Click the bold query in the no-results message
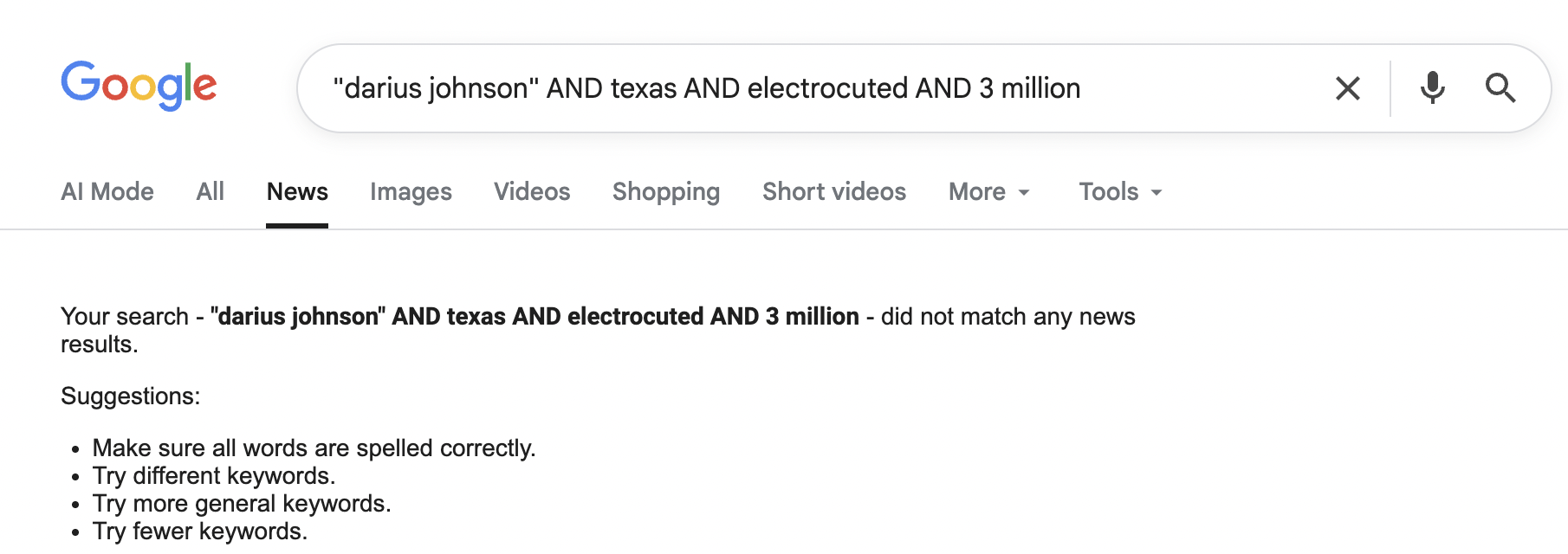Screen dimensions: 1568x554 tap(535, 317)
